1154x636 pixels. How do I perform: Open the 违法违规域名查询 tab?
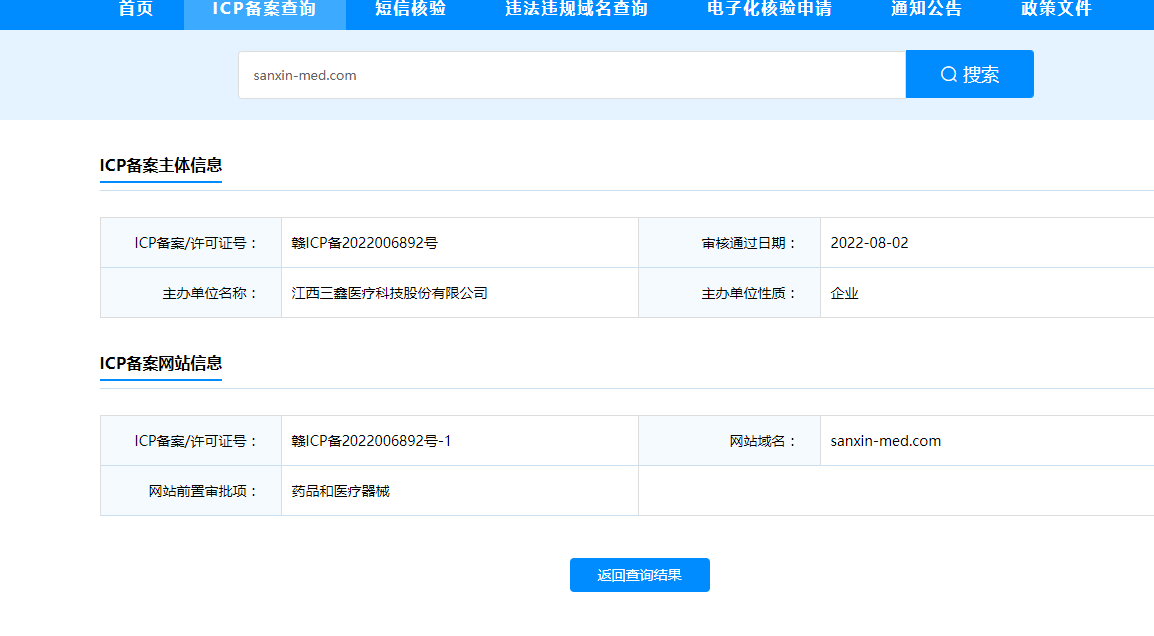click(576, 10)
